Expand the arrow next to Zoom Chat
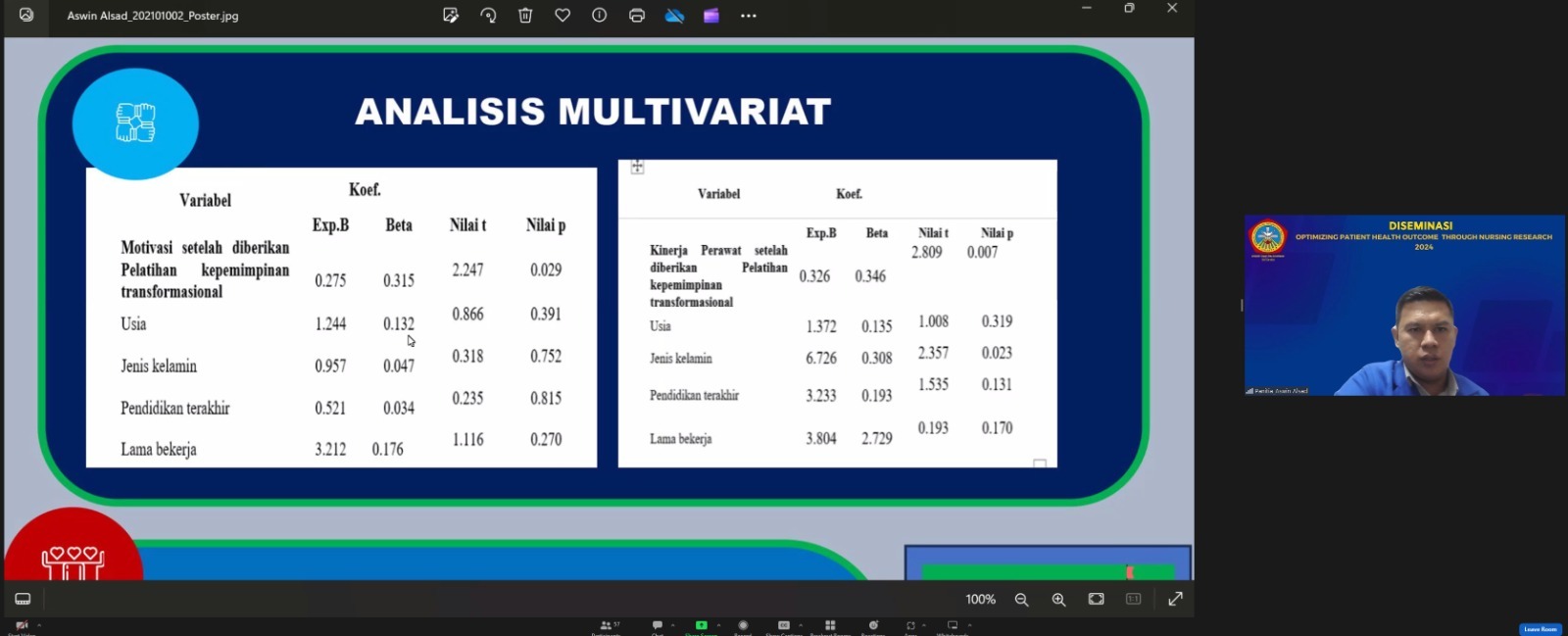The width and height of the screenshot is (1568, 636). [673, 624]
